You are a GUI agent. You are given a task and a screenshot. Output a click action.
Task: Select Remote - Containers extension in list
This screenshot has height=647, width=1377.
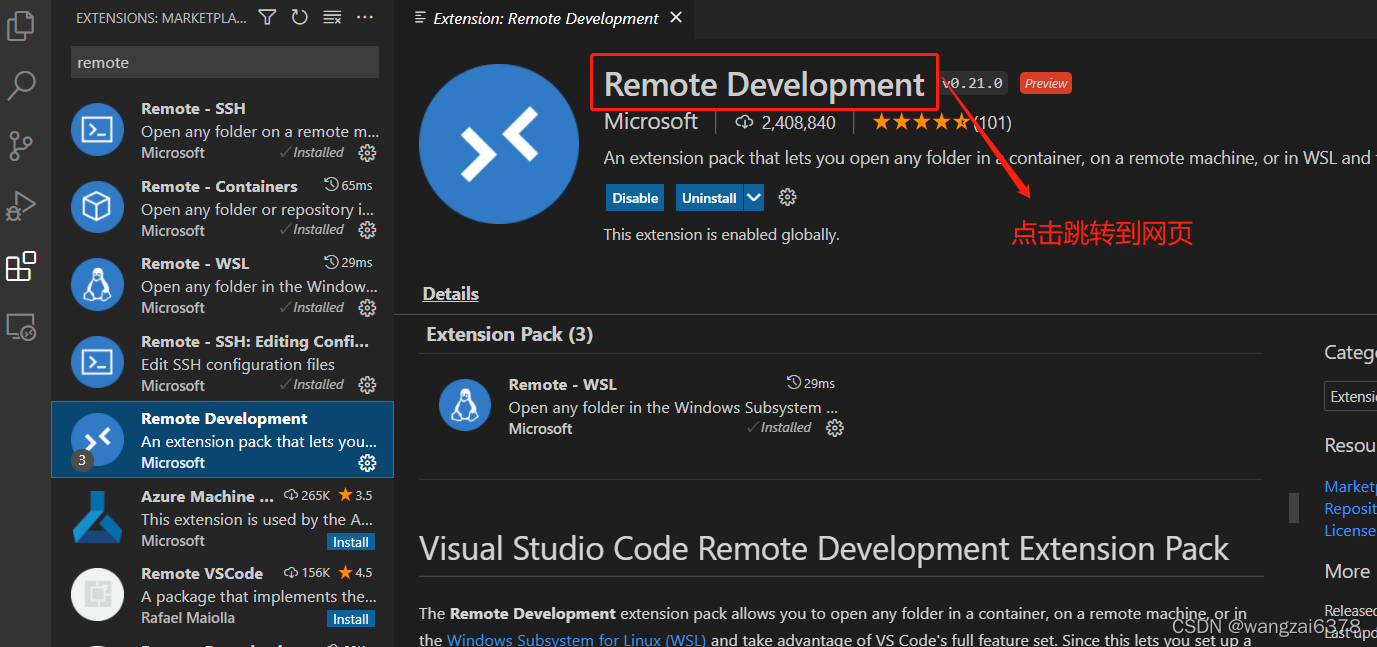pyautogui.click(x=222, y=208)
